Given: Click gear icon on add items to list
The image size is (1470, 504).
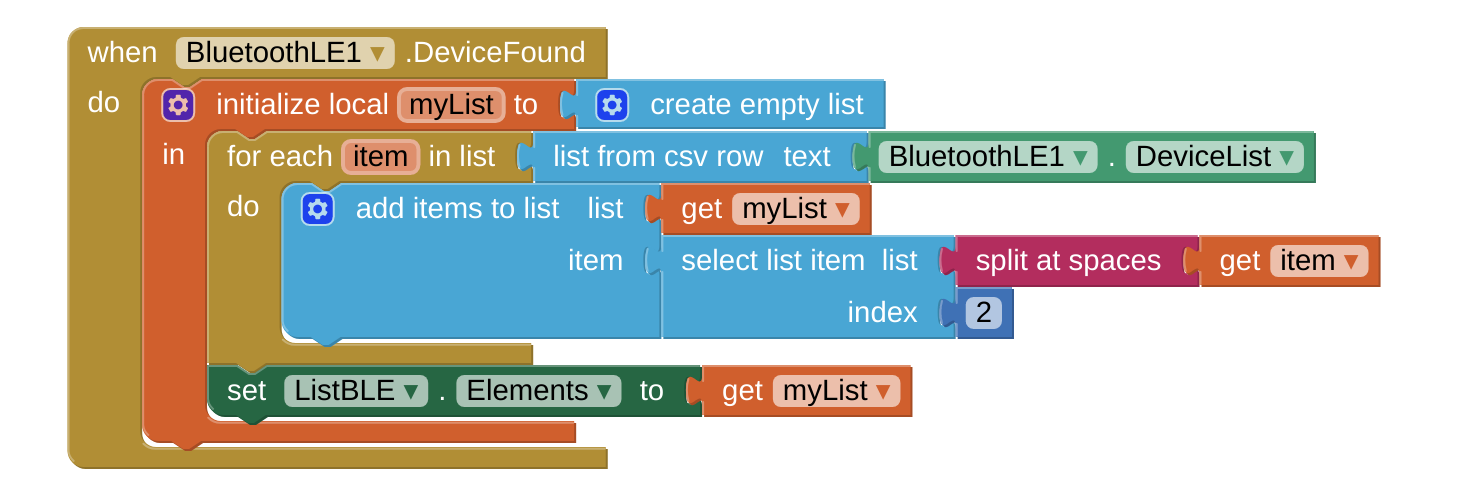Looking at the screenshot, I should pos(318,209).
